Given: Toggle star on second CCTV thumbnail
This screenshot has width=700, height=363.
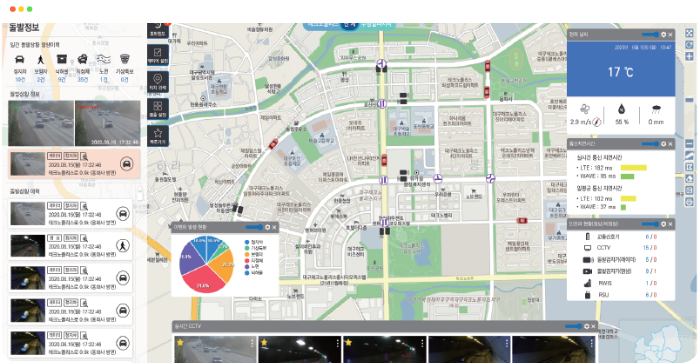Looking at the screenshot, I should (x=264, y=342).
